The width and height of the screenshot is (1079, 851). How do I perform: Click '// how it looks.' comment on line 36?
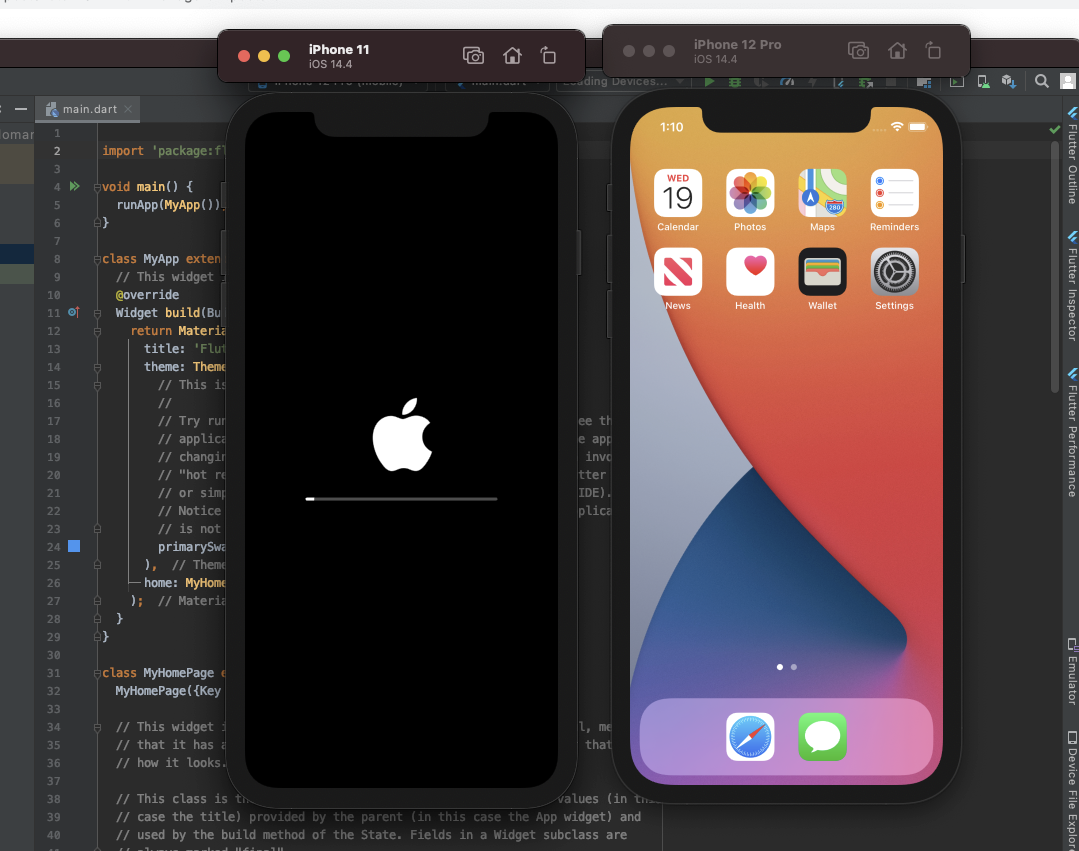pos(169,763)
